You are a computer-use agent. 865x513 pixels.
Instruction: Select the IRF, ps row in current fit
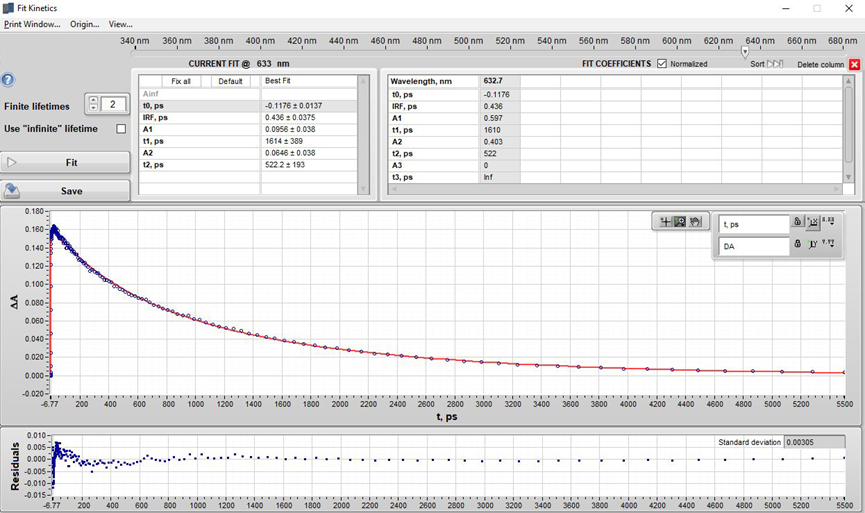tap(248, 117)
